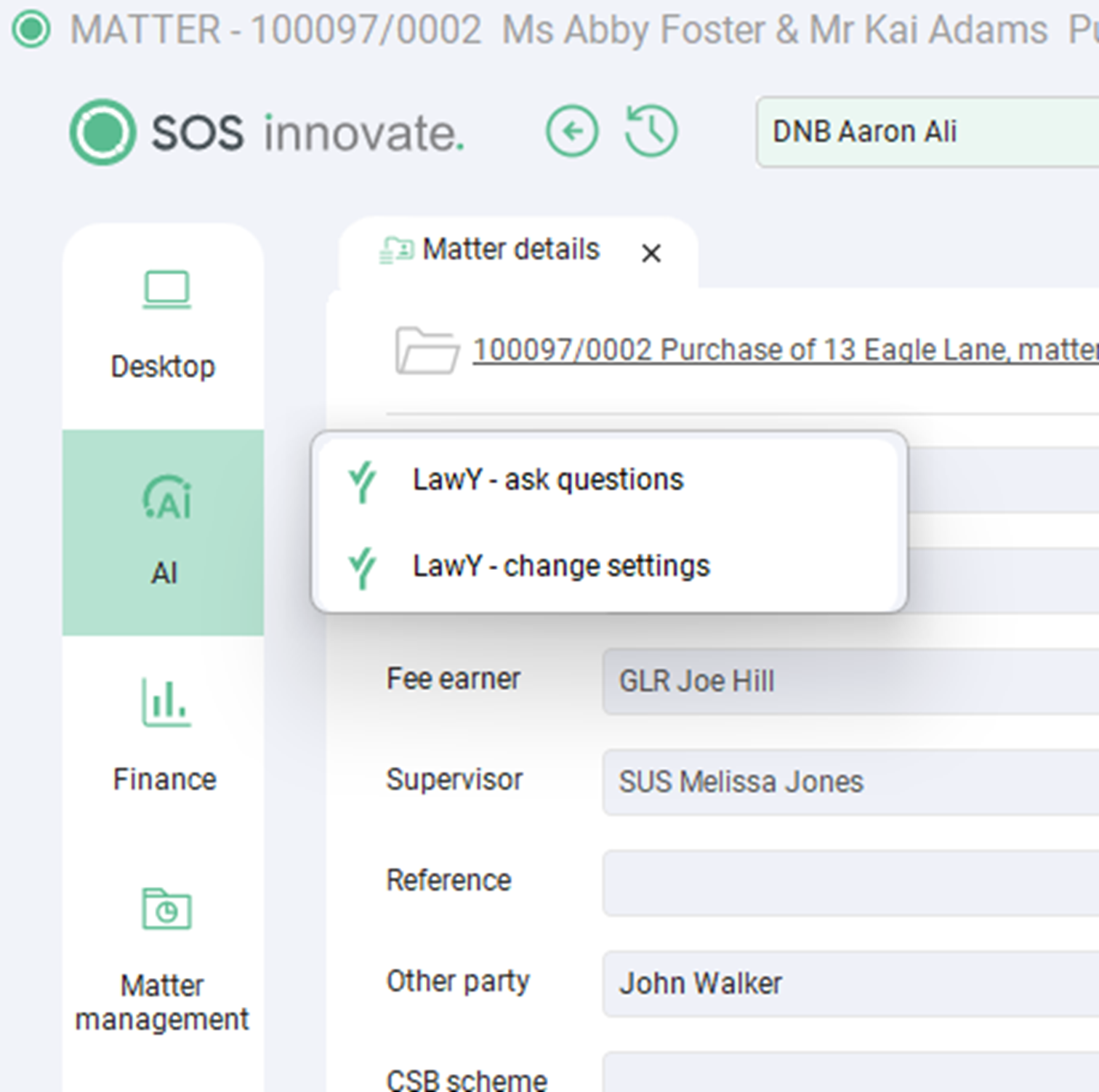Screen dimensions: 1099x1092
Task: Select the AI sidebar section
Action: tap(164, 532)
